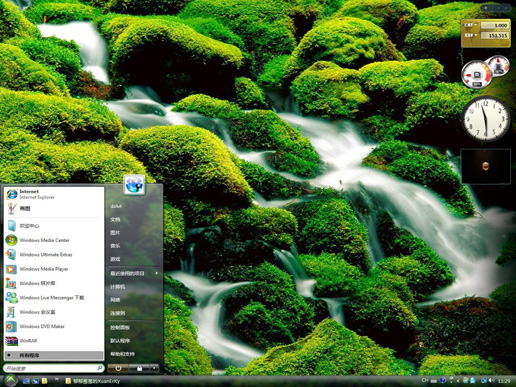Launch Windows Media Center
The image size is (516, 387).
53,240
